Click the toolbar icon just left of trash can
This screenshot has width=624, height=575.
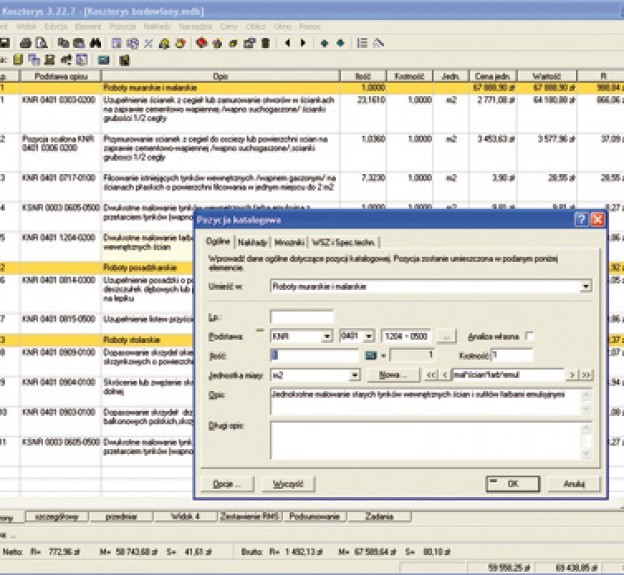click(249, 43)
